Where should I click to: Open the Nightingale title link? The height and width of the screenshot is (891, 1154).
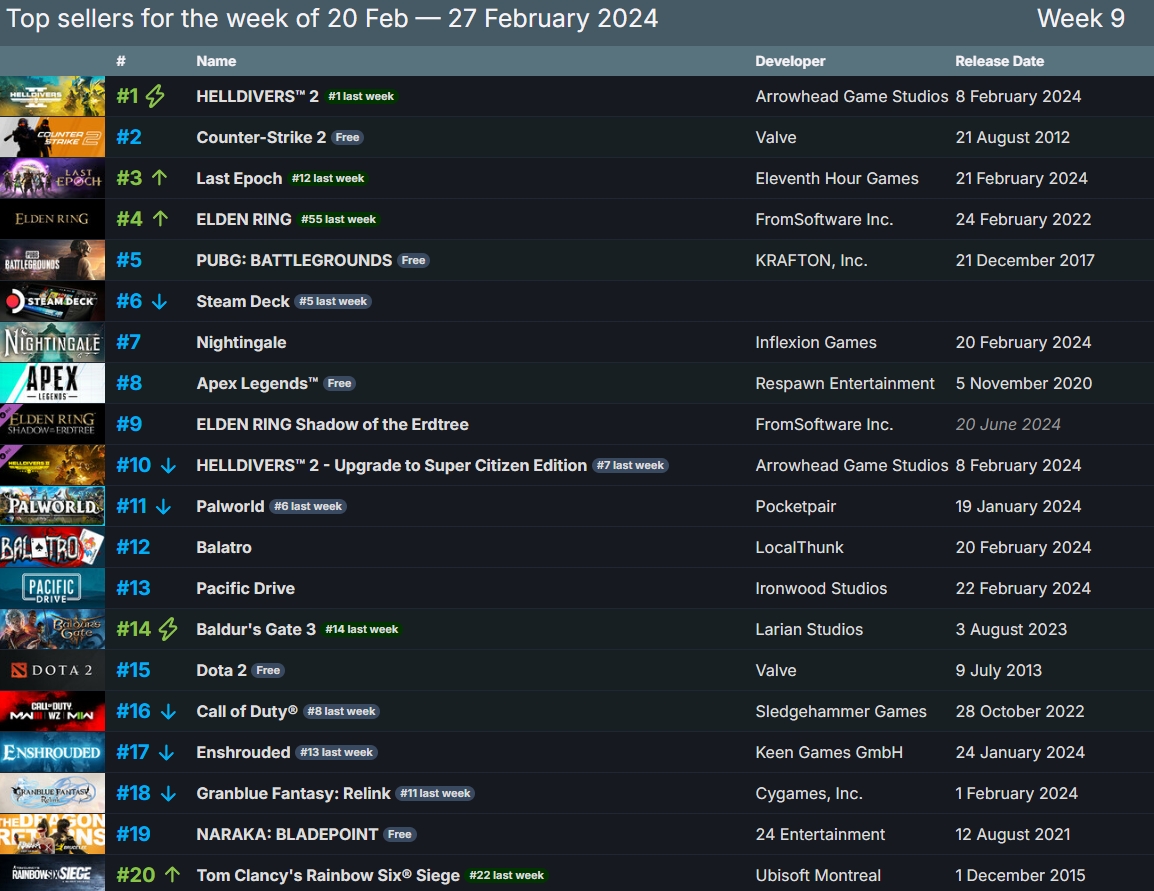pyautogui.click(x=241, y=343)
